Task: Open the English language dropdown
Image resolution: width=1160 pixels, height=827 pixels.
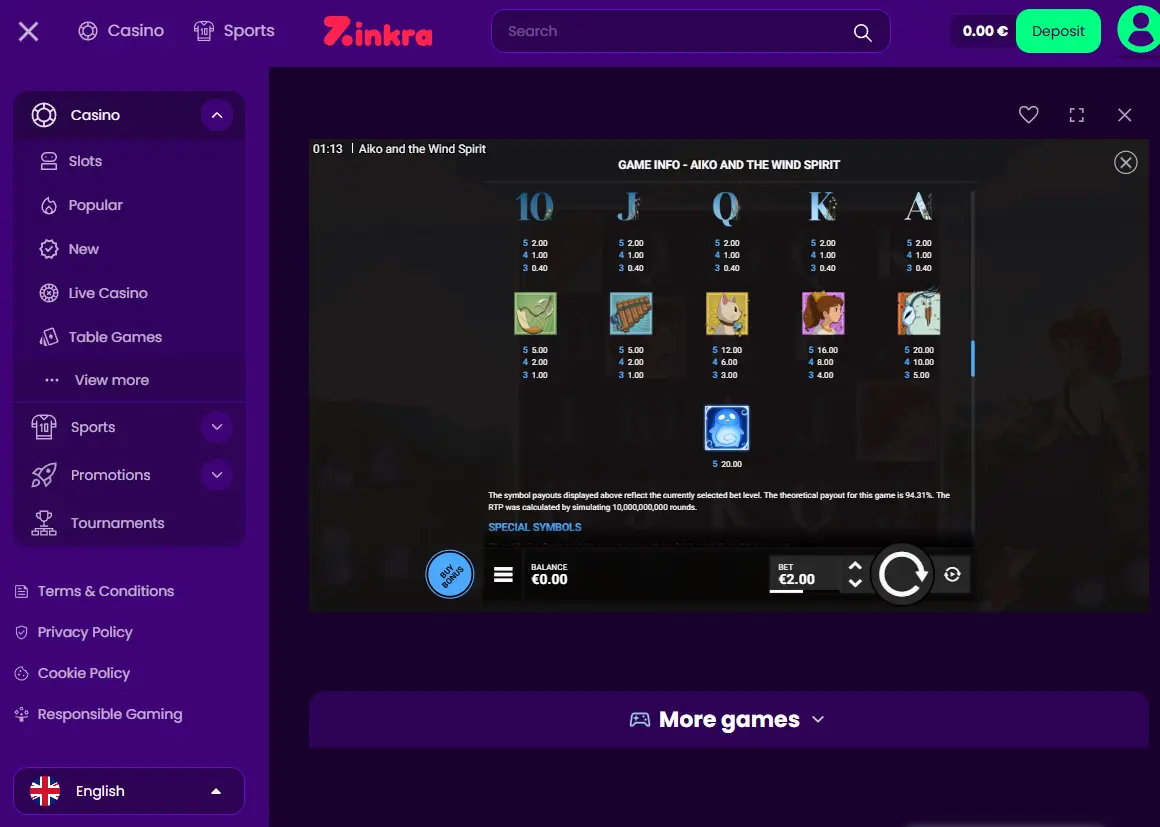Action: pos(129,791)
